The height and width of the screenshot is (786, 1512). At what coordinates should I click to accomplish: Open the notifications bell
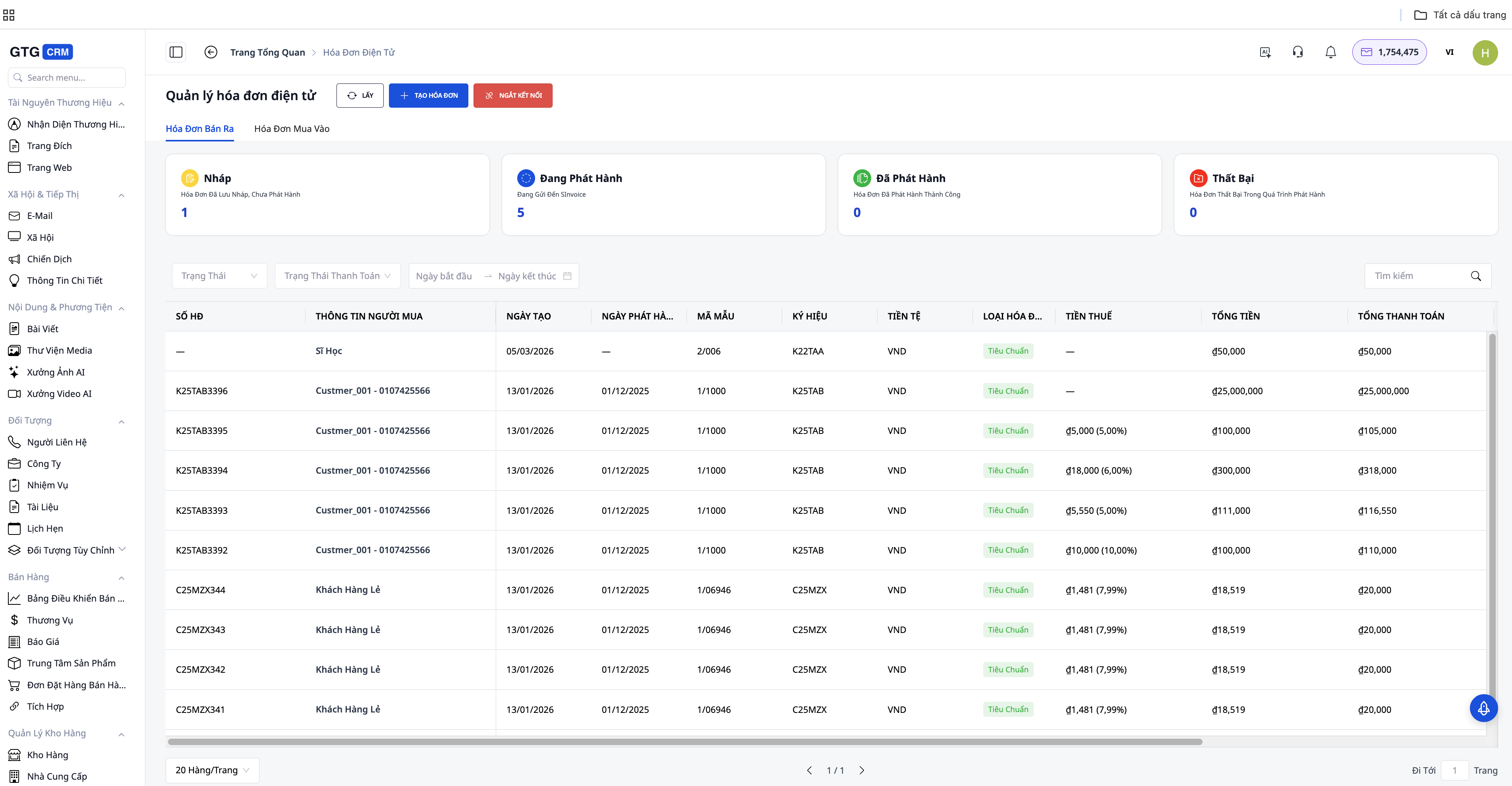pos(1330,52)
